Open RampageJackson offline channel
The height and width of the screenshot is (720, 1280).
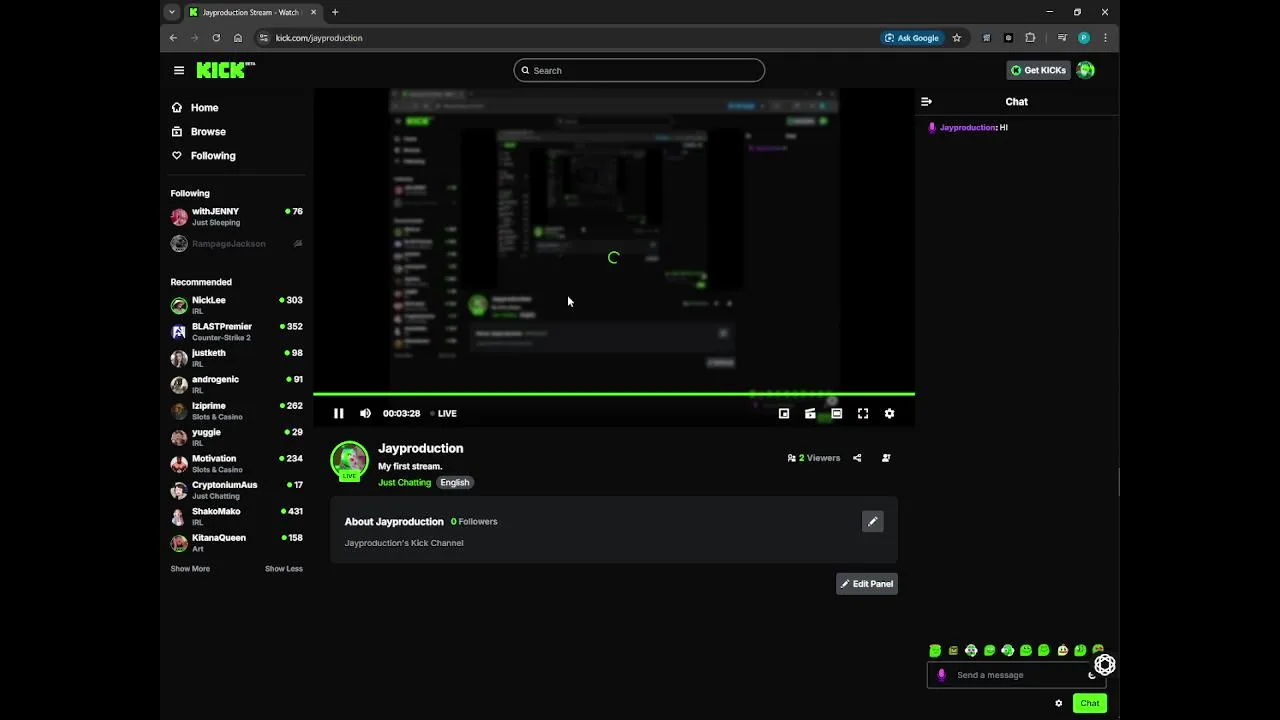pyautogui.click(x=237, y=243)
